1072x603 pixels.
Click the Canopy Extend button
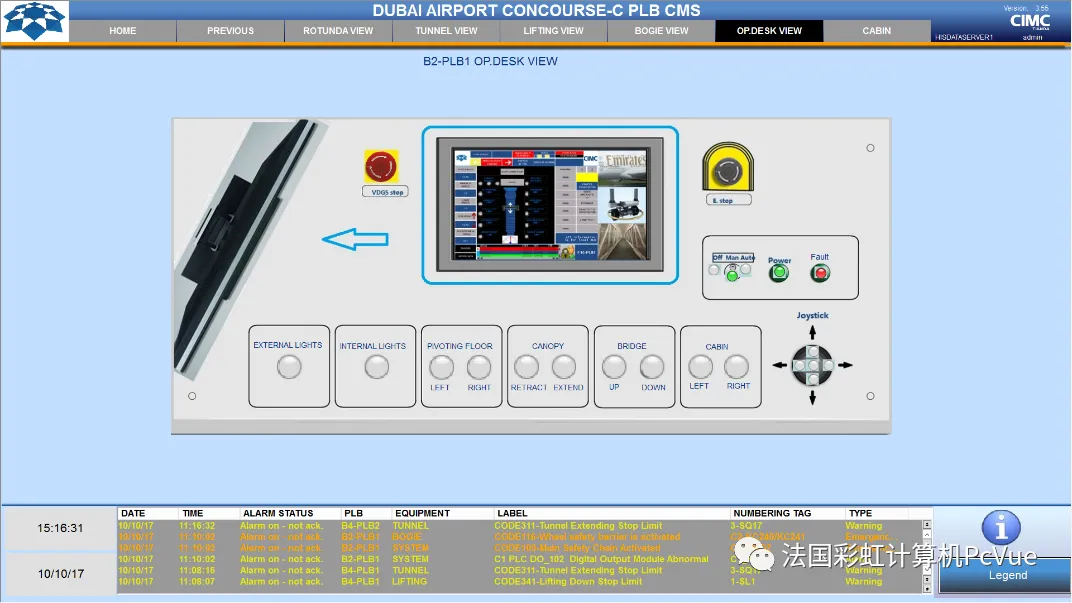564,367
